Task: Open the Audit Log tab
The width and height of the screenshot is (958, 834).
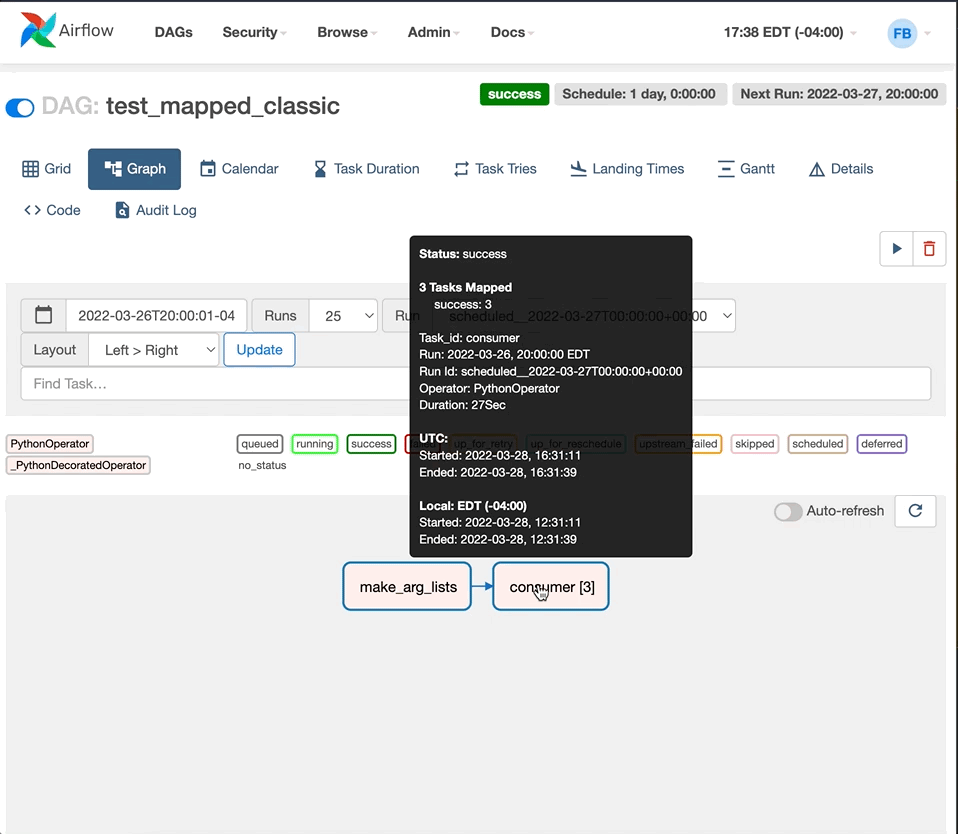Action: click(156, 210)
